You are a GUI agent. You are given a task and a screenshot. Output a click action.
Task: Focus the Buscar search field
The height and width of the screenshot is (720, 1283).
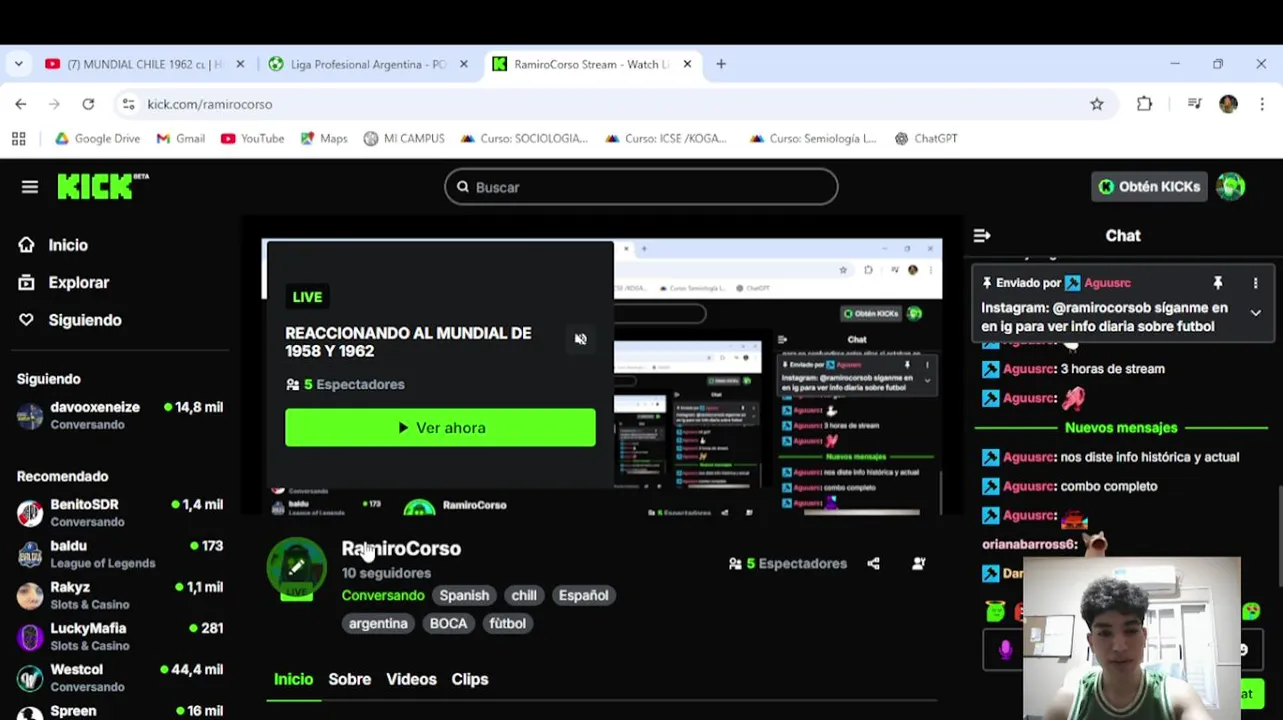641,187
